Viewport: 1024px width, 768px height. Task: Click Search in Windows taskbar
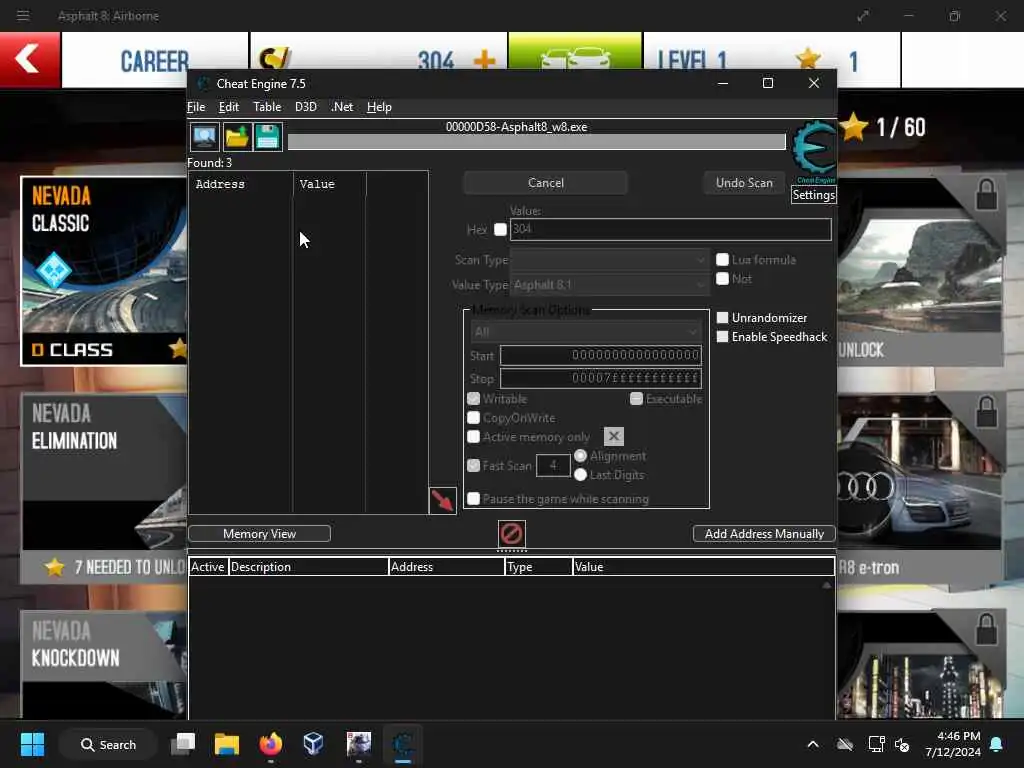click(x=108, y=744)
